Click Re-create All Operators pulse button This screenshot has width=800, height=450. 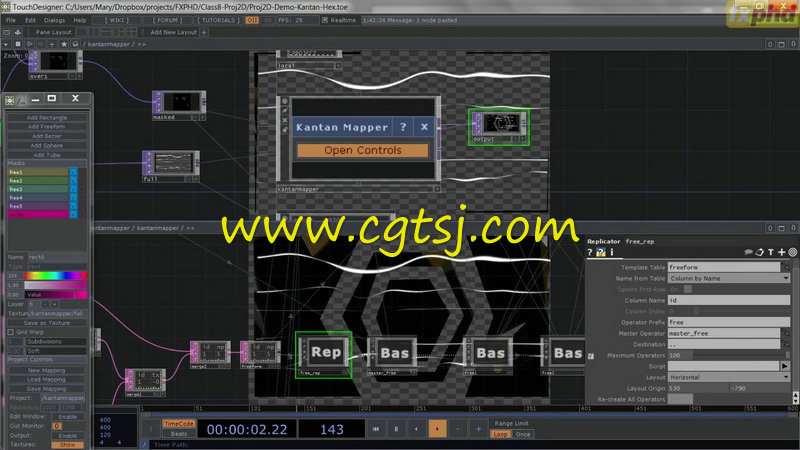pos(681,399)
